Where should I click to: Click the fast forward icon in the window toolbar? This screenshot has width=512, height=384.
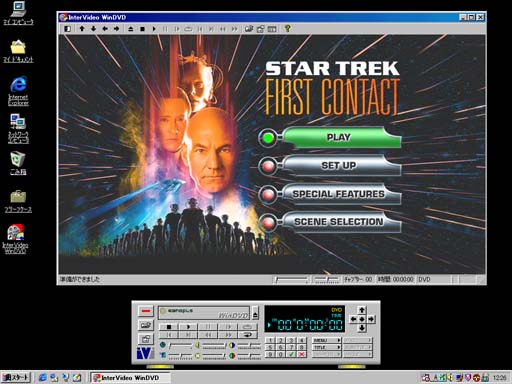click(235, 29)
